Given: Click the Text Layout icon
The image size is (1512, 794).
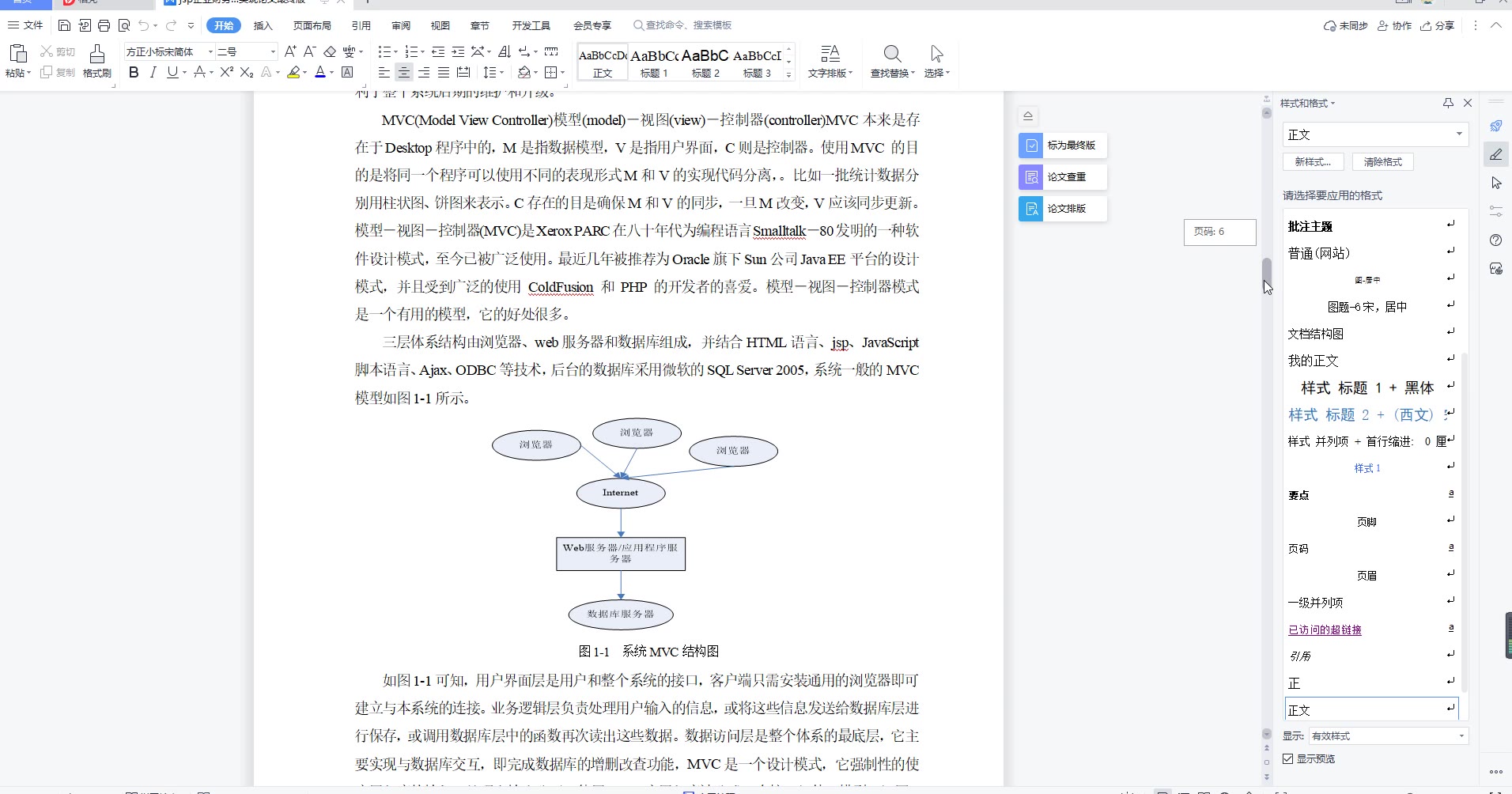Looking at the screenshot, I should pos(830,54).
